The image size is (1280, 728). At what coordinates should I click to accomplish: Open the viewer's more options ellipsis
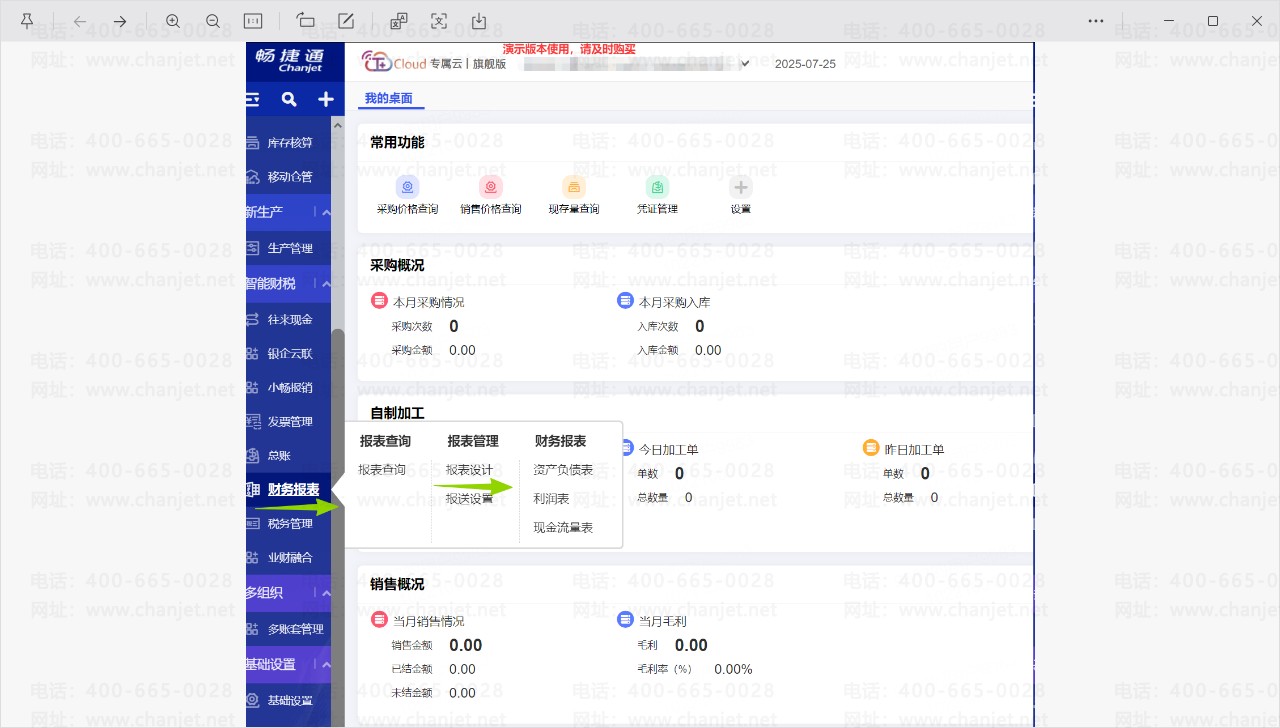point(1096,21)
